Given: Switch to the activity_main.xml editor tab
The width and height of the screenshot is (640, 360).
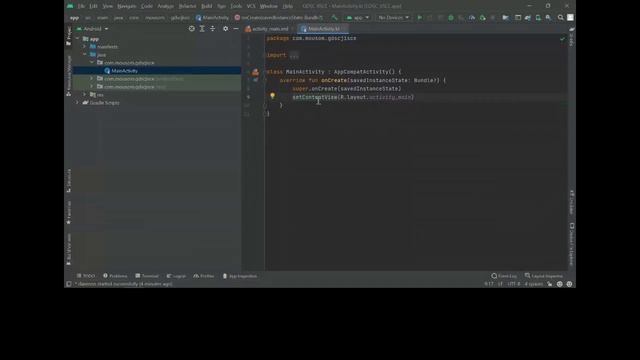Looking at the screenshot, I should 267,29.
